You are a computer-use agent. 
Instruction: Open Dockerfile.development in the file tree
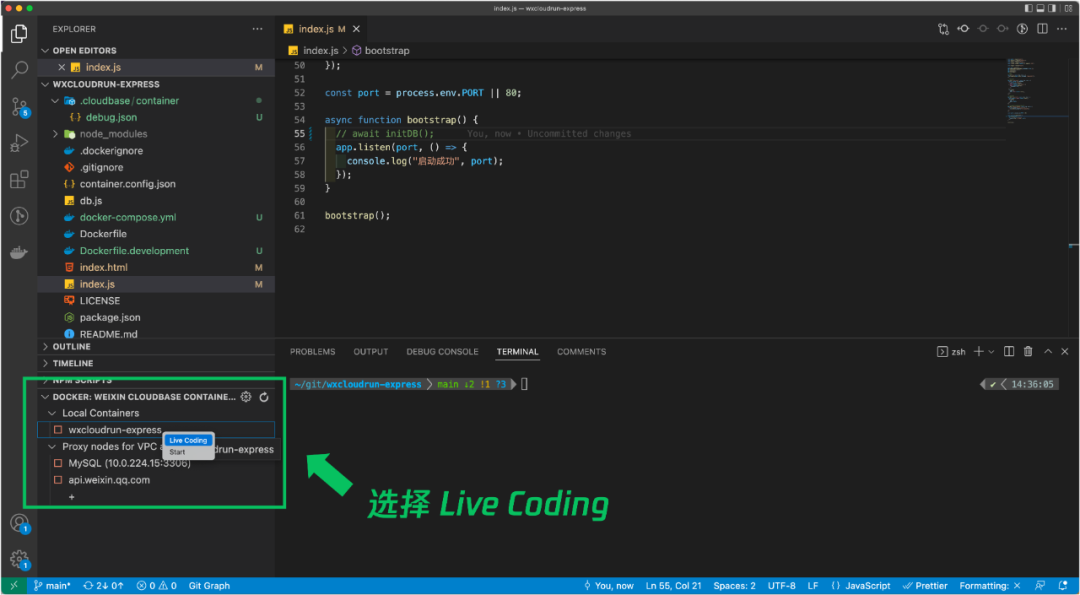click(x=134, y=251)
